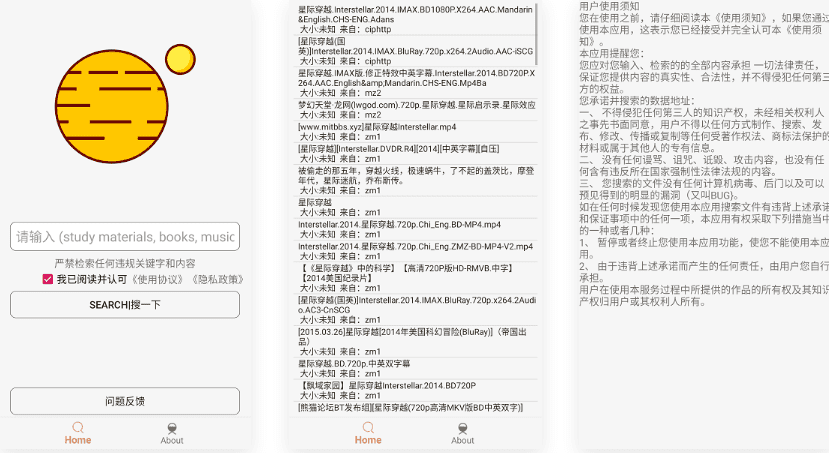Click the small yellow moon icon
This screenshot has height=453, width=829.
(180, 59)
